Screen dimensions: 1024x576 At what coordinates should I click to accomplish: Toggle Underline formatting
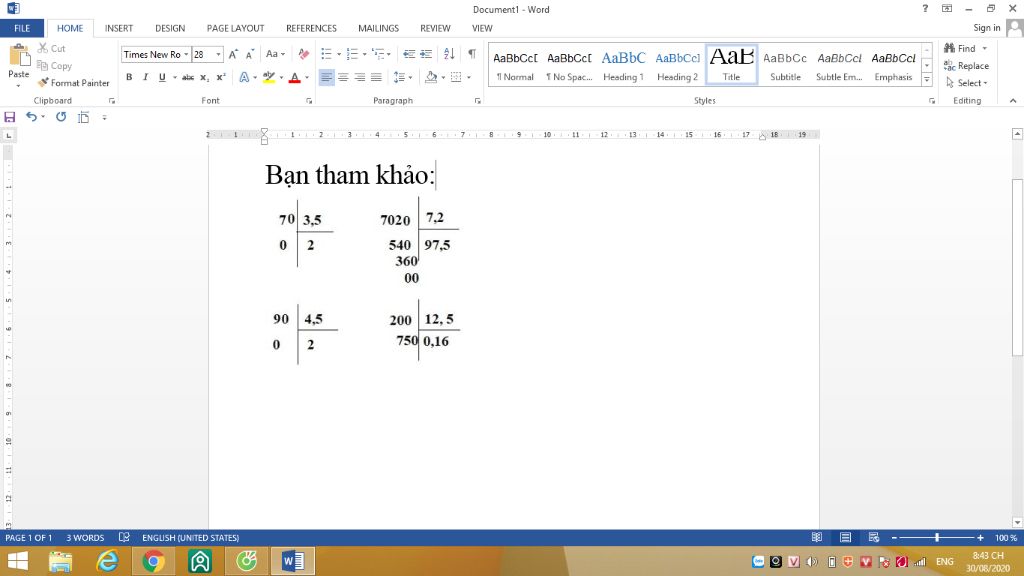click(x=162, y=77)
